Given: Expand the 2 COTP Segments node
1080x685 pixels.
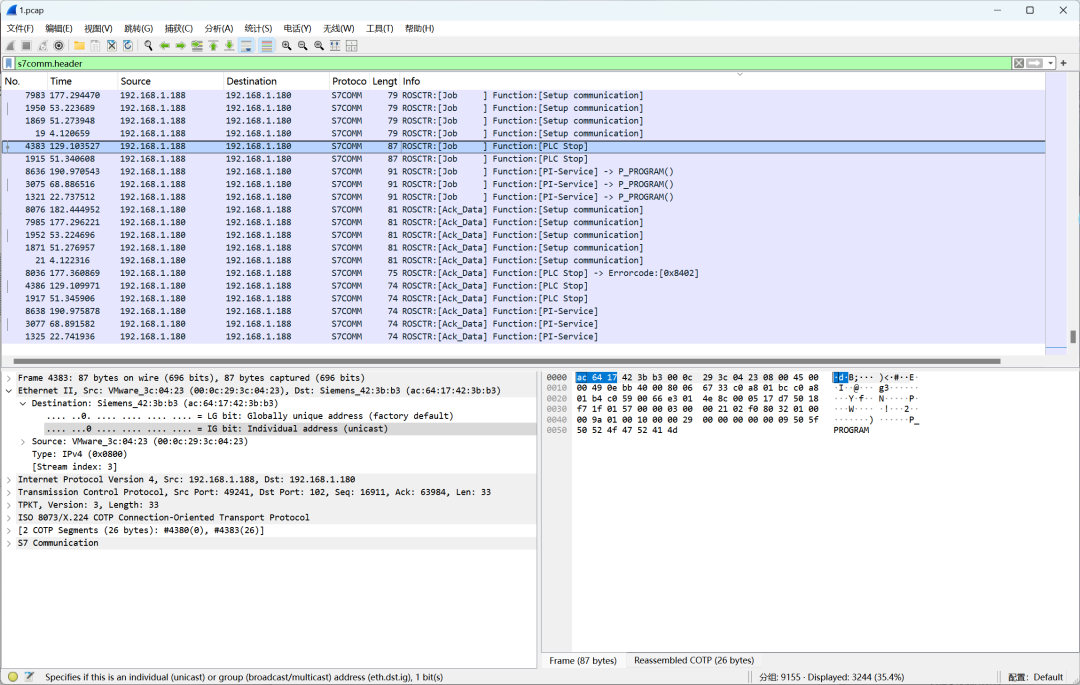Looking at the screenshot, I should pos(8,530).
